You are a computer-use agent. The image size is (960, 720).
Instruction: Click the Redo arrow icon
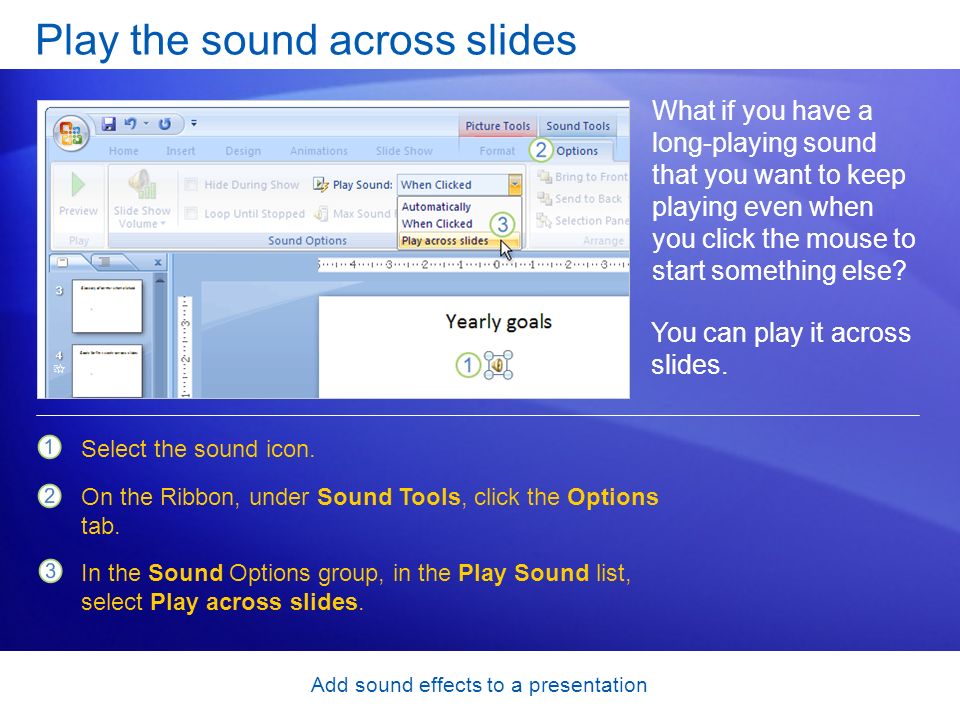click(x=165, y=124)
